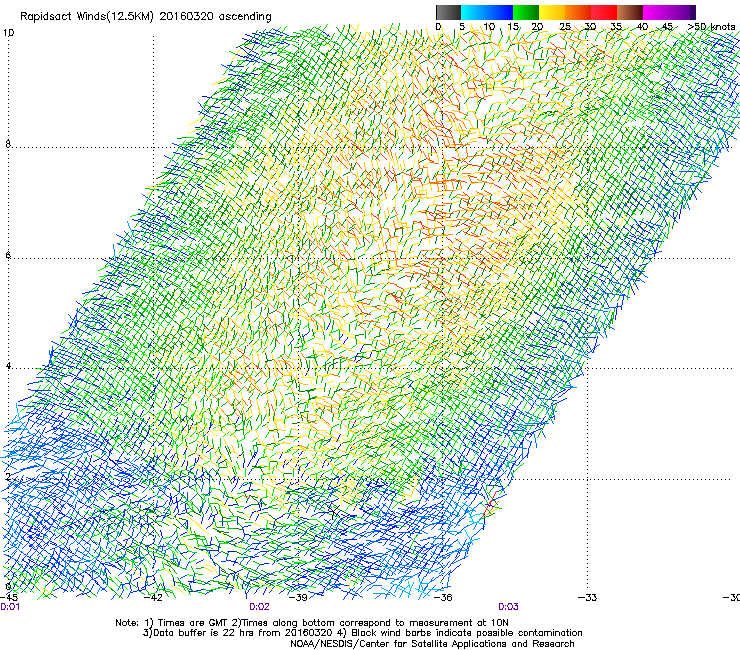Click the '>50 knots' legend label
Image resolution: width=740 pixels, height=650 pixels.
point(711,27)
